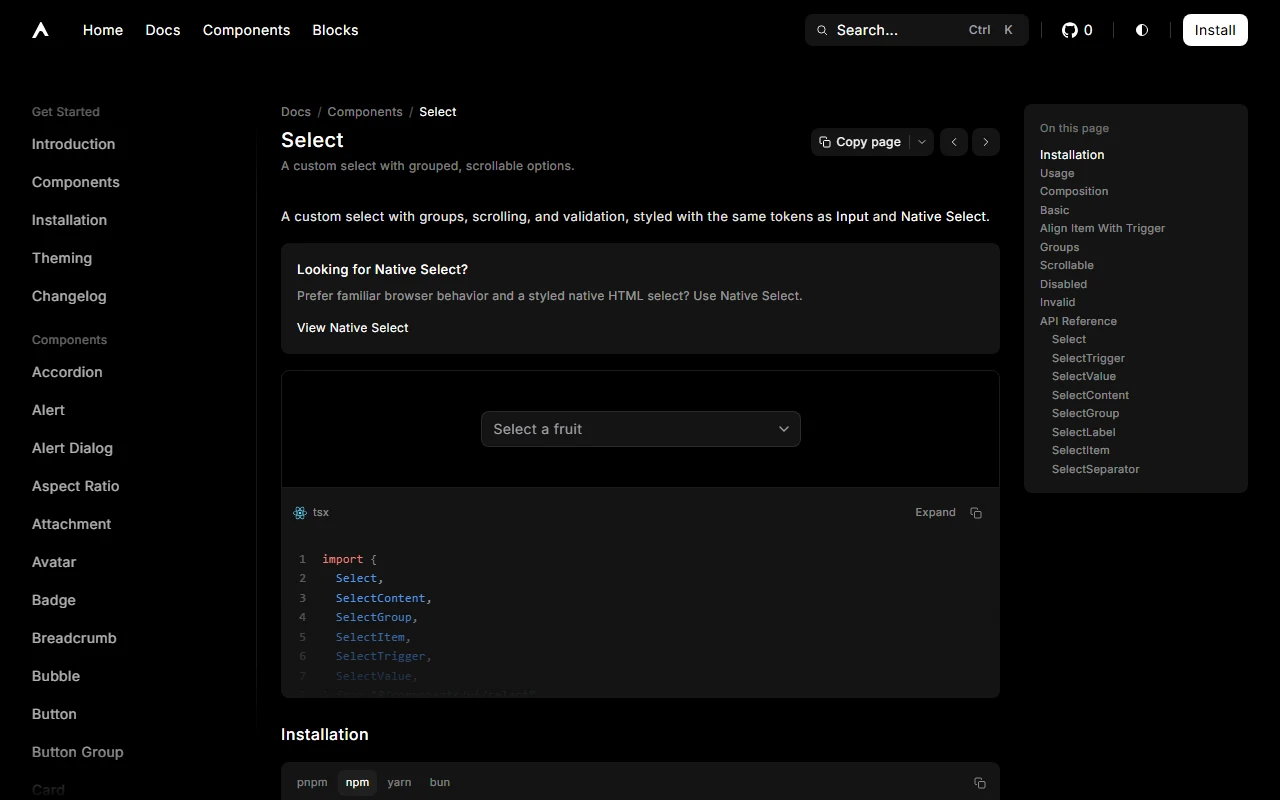Jump to Composition section
Image resolution: width=1280 pixels, height=800 pixels.
(1074, 191)
